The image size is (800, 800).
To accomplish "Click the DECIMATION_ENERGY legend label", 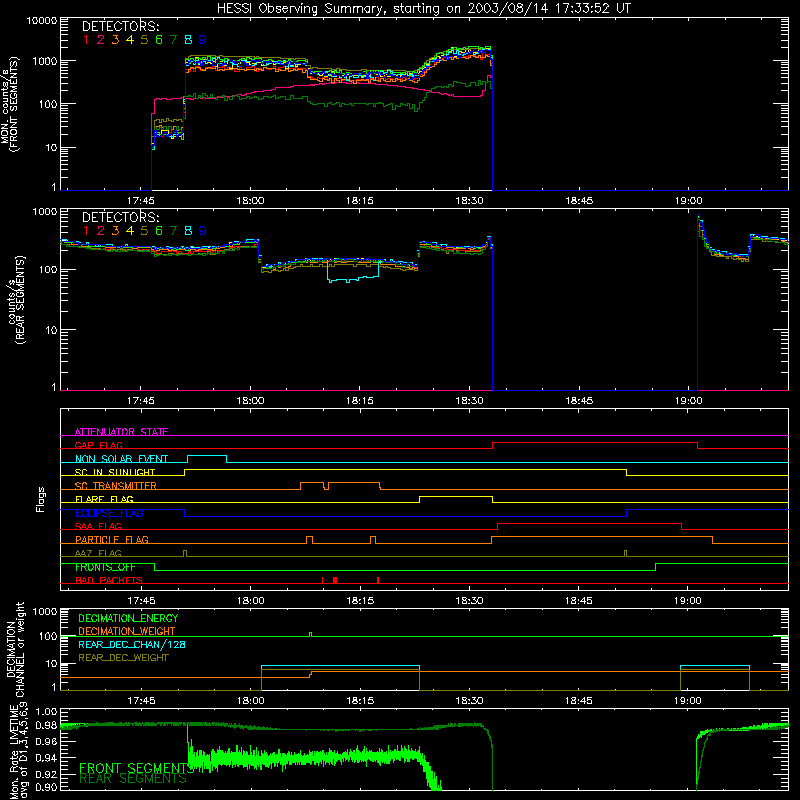I will pos(128,618).
